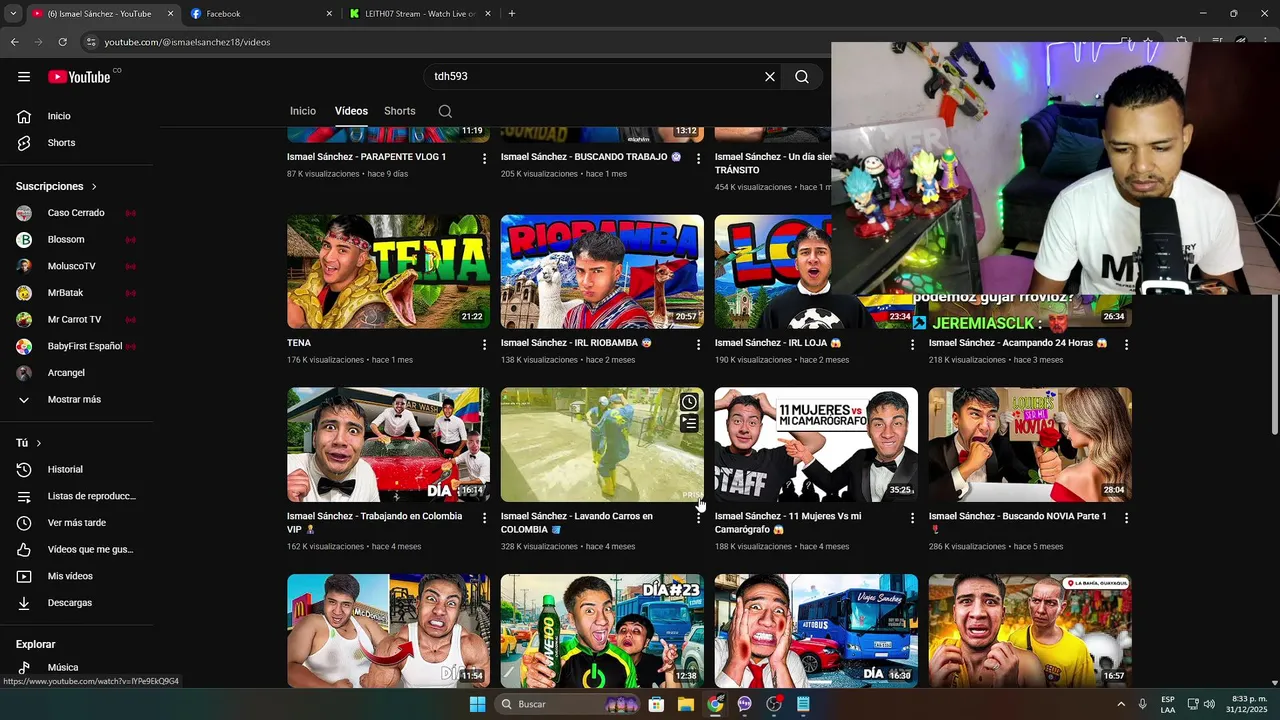Screen dimensions: 1280x720
Task: Open the Día #23 video thumbnail
Action: (x=602, y=630)
